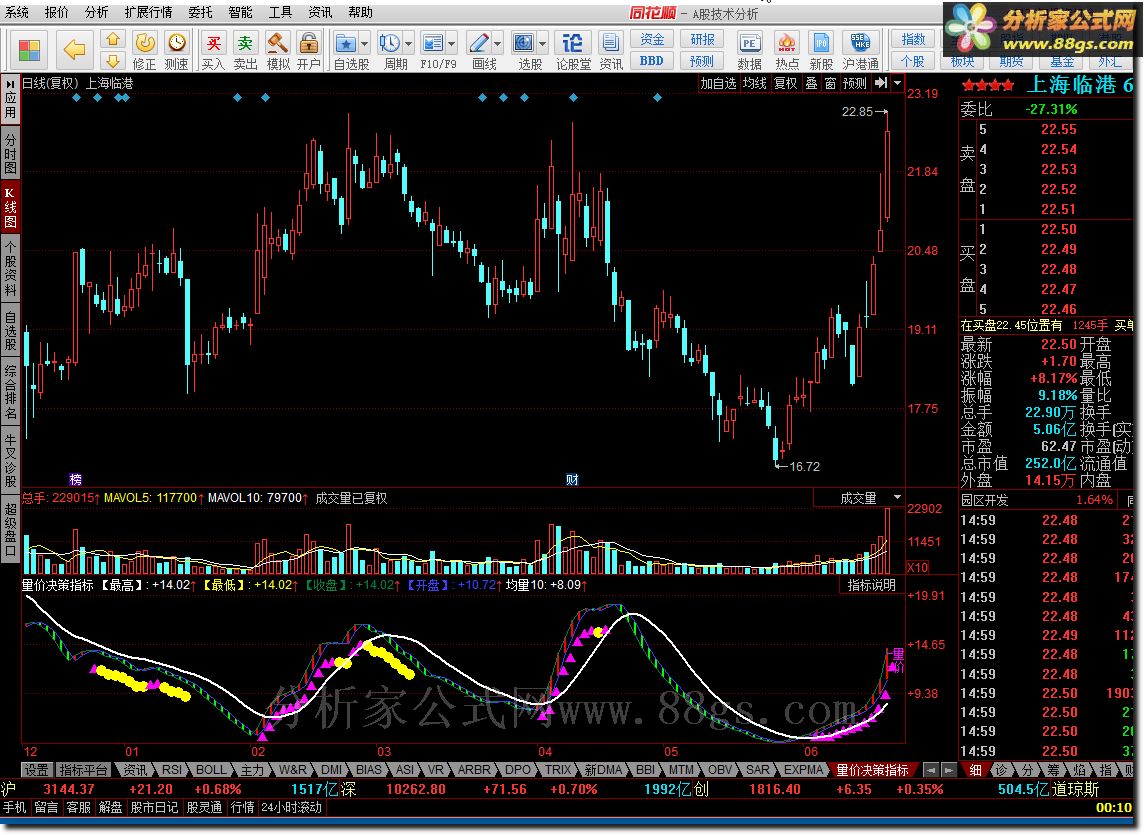Open the 扩展行情 extended quotes menu

point(148,12)
